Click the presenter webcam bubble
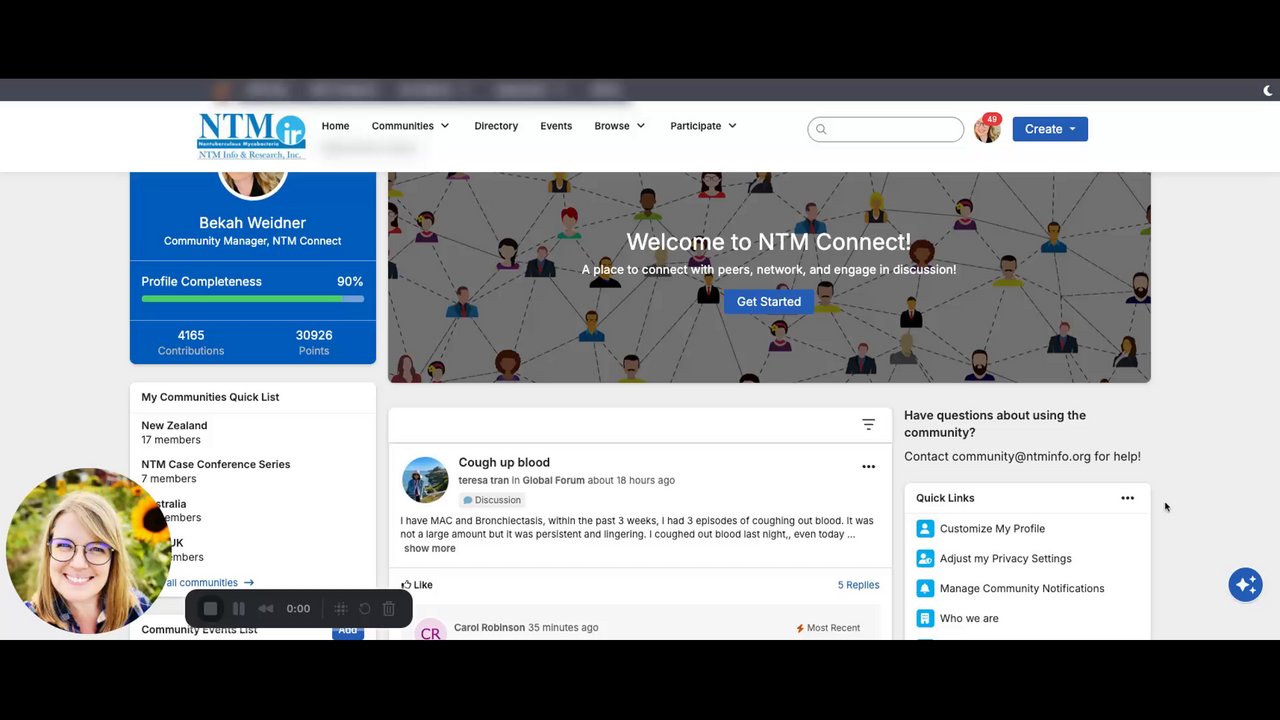The width and height of the screenshot is (1280, 720). click(x=88, y=551)
